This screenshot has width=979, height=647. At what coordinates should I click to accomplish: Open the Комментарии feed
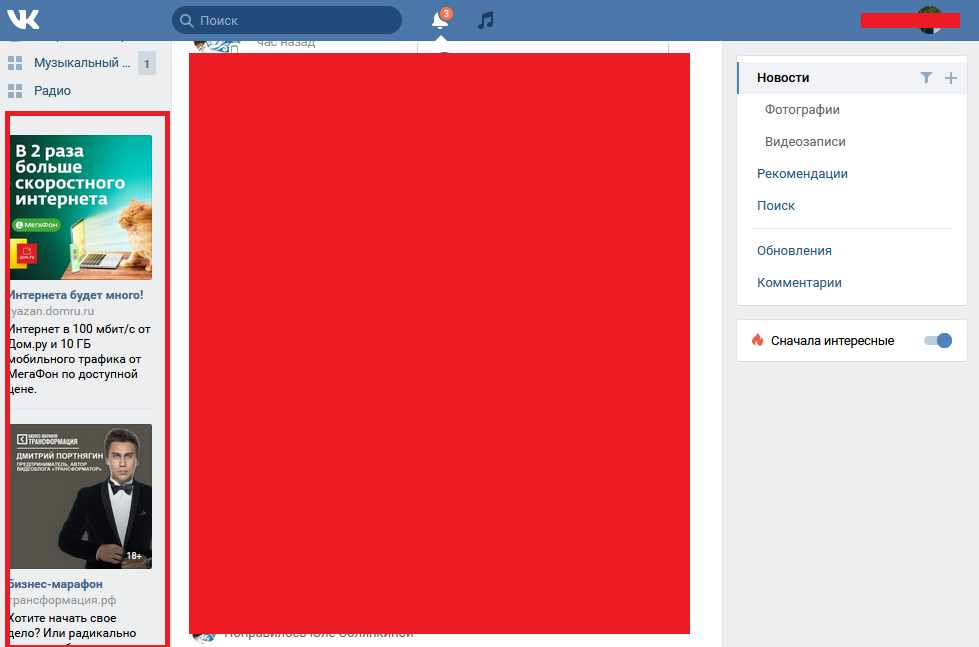tap(799, 283)
